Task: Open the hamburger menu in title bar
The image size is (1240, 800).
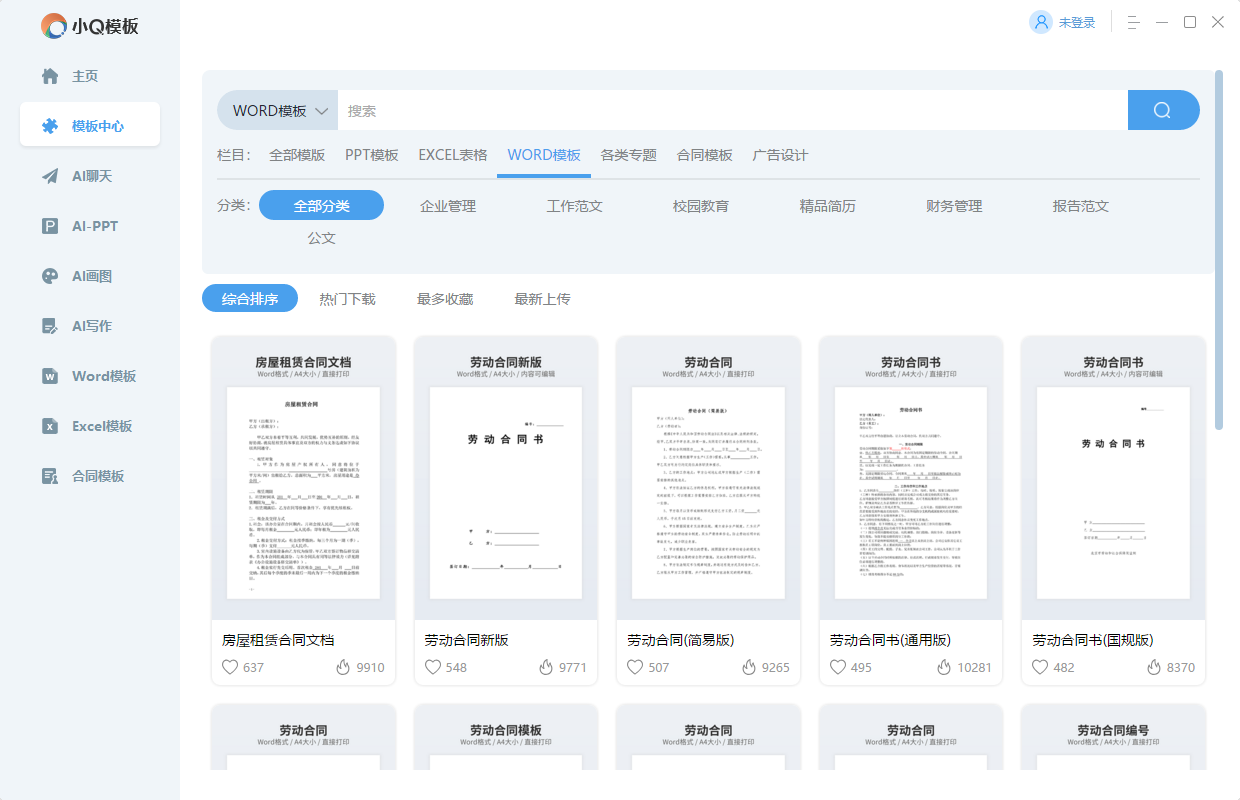Action: (1134, 22)
